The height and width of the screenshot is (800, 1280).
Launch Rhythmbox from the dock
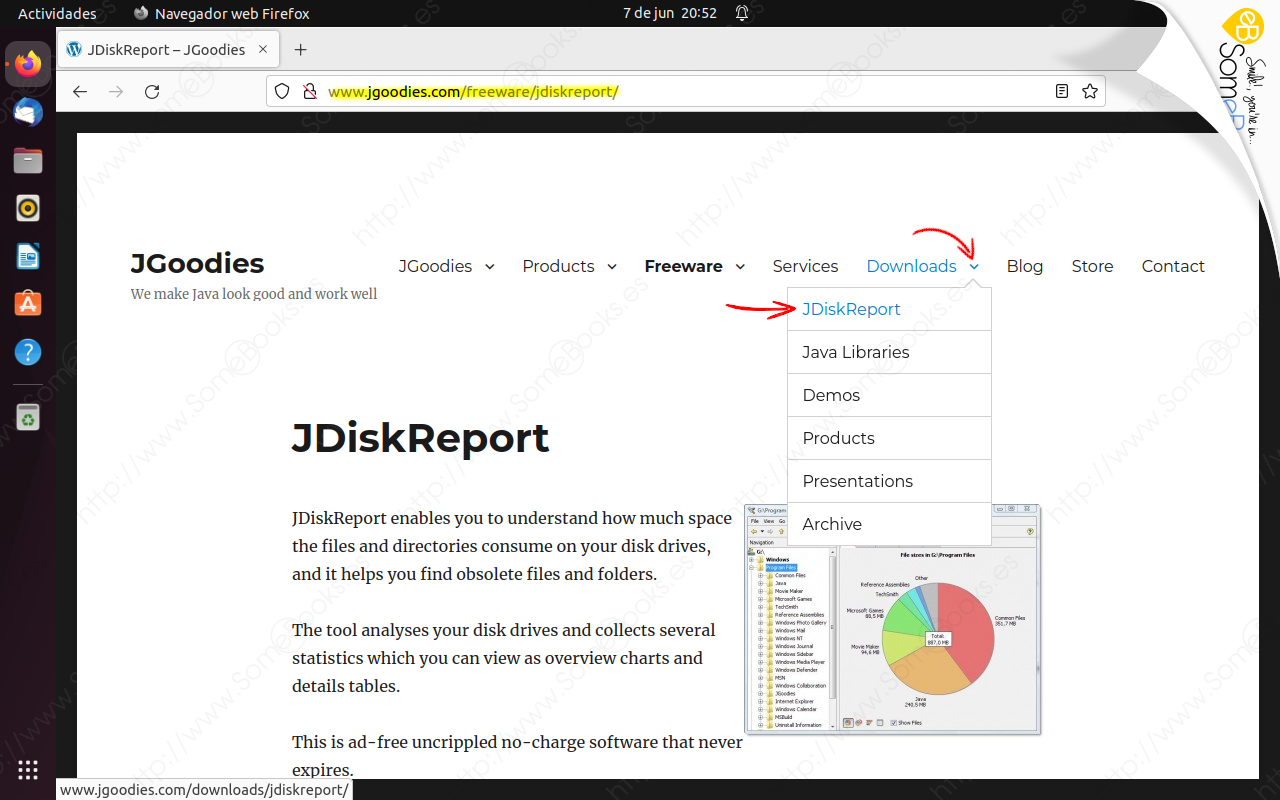point(27,208)
